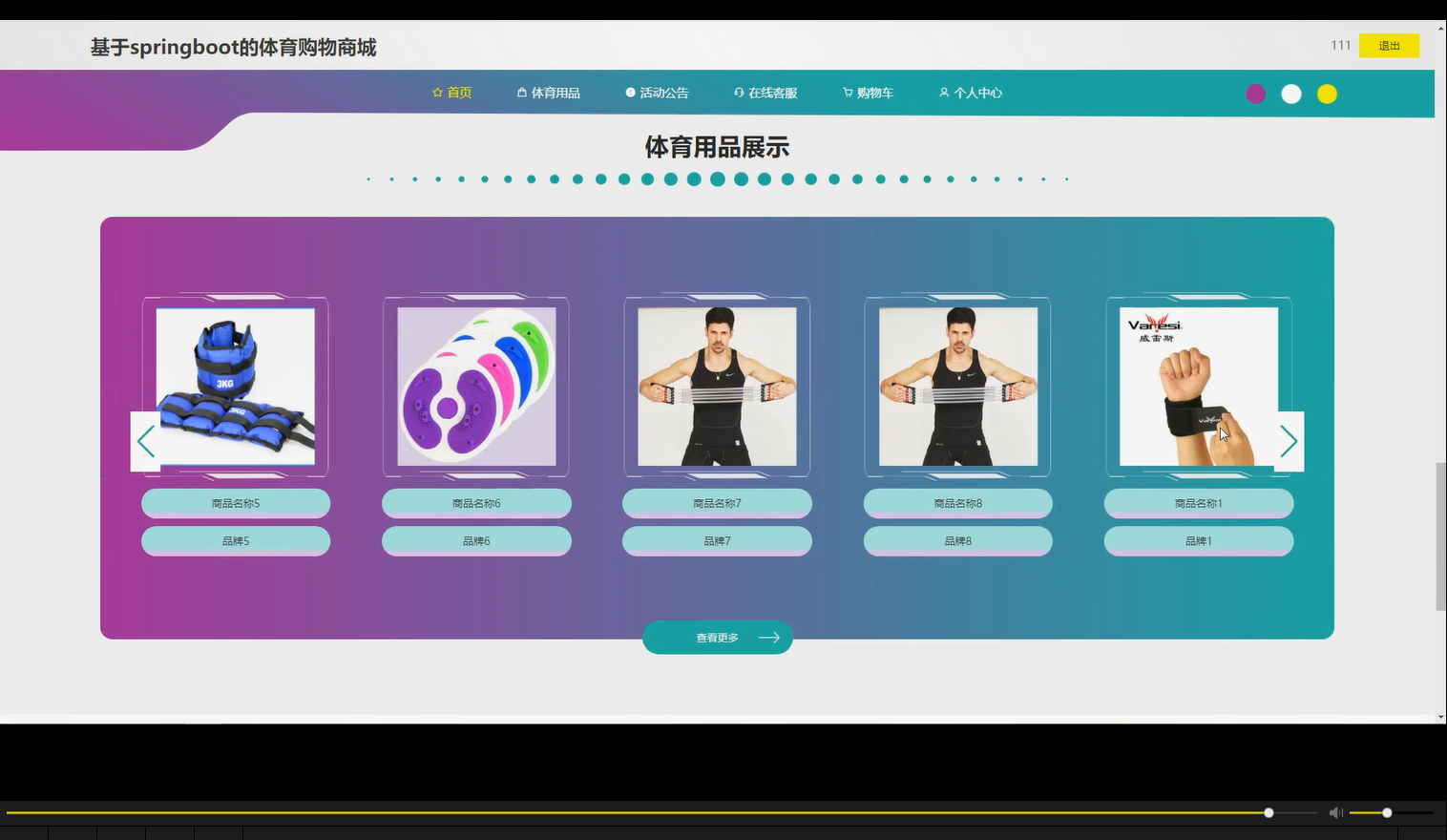Viewport: 1447px width, 840px height.
Task: Click the 商品名称6 label
Action: 476,503
